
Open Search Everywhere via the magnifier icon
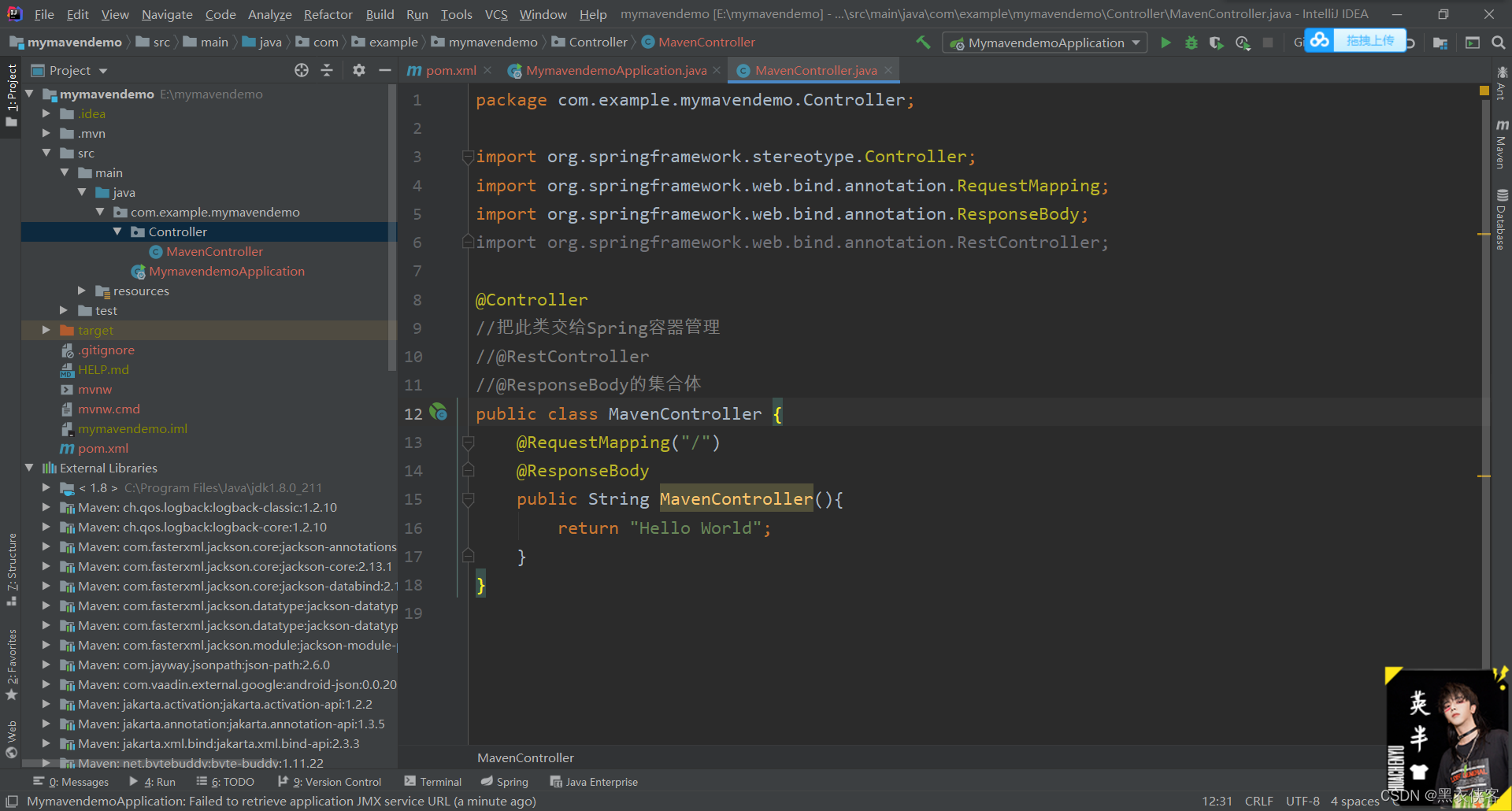(x=1499, y=43)
